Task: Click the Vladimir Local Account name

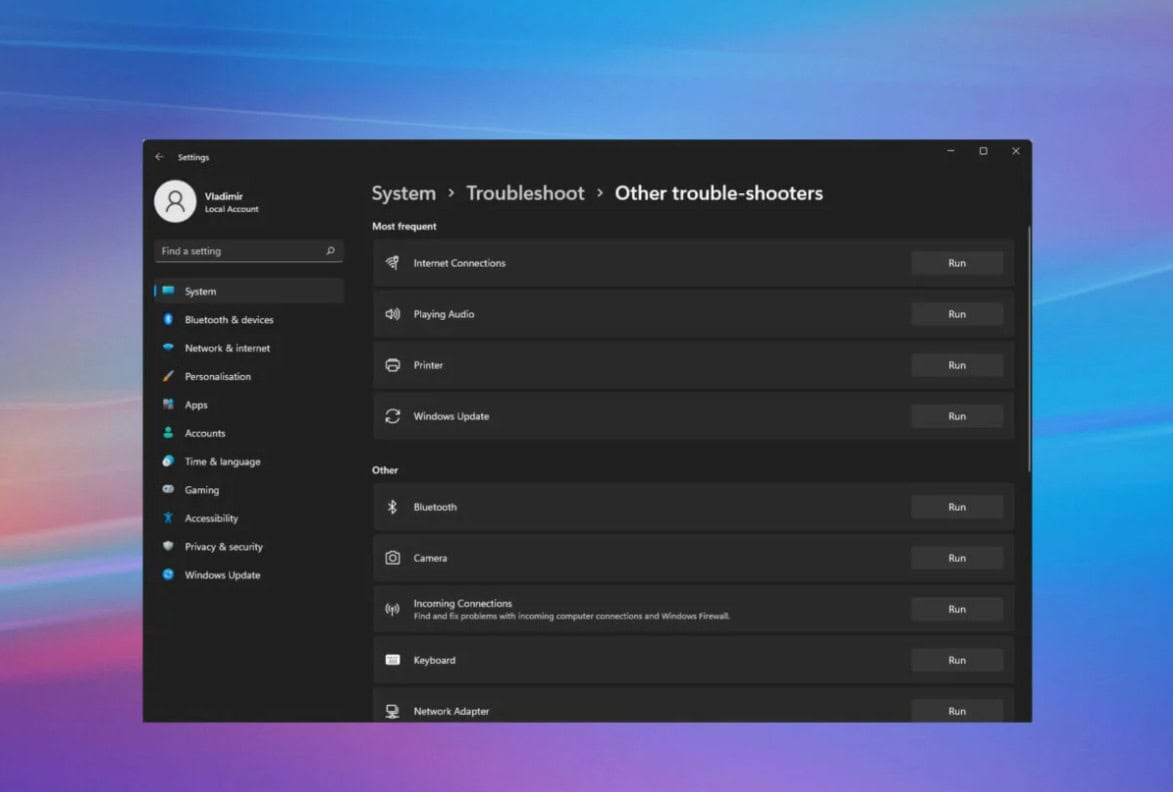Action: click(x=232, y=202)
